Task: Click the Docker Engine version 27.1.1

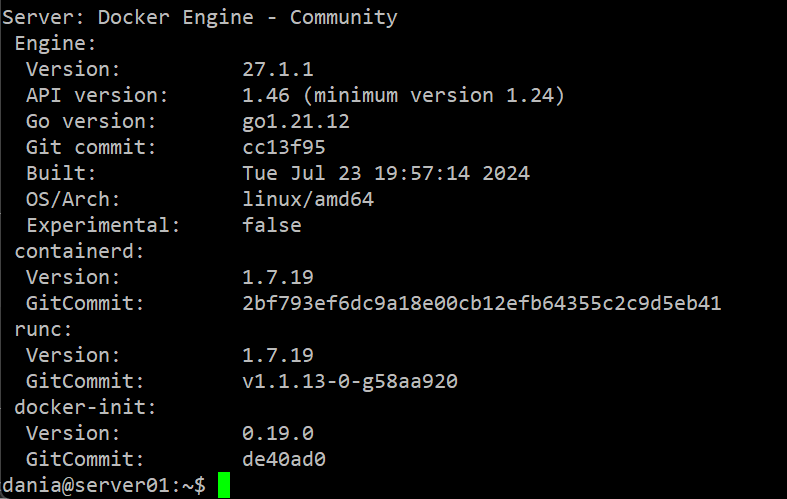Action: click(x=278, y=69)
